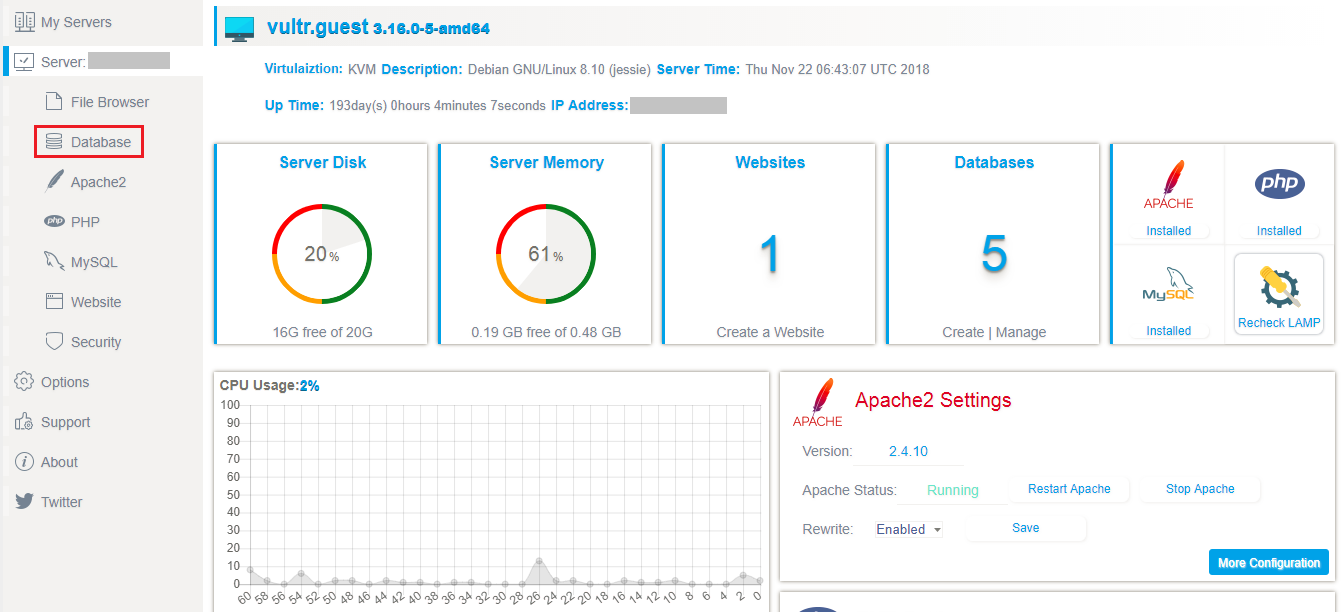Open the Apache2 sidebar menu item
This screenshot has width=1341, height=612.
coord(98,182)
